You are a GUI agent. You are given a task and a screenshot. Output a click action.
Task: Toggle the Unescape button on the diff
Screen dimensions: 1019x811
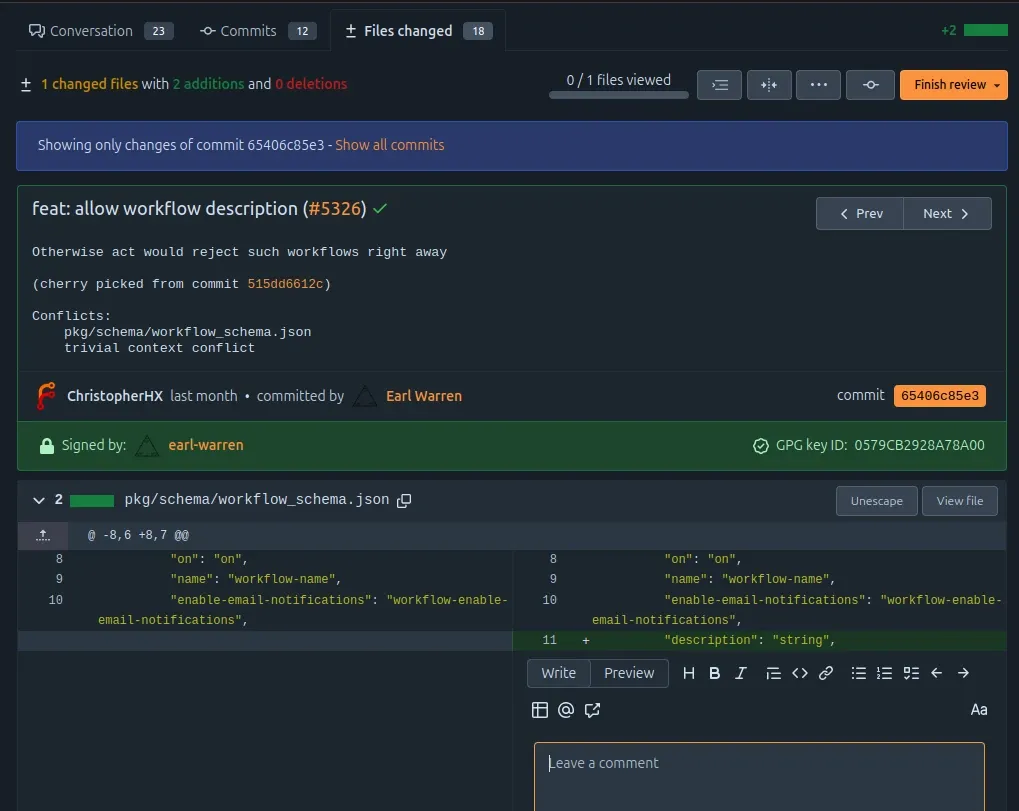pyautogui.click(x=876, y=500)
